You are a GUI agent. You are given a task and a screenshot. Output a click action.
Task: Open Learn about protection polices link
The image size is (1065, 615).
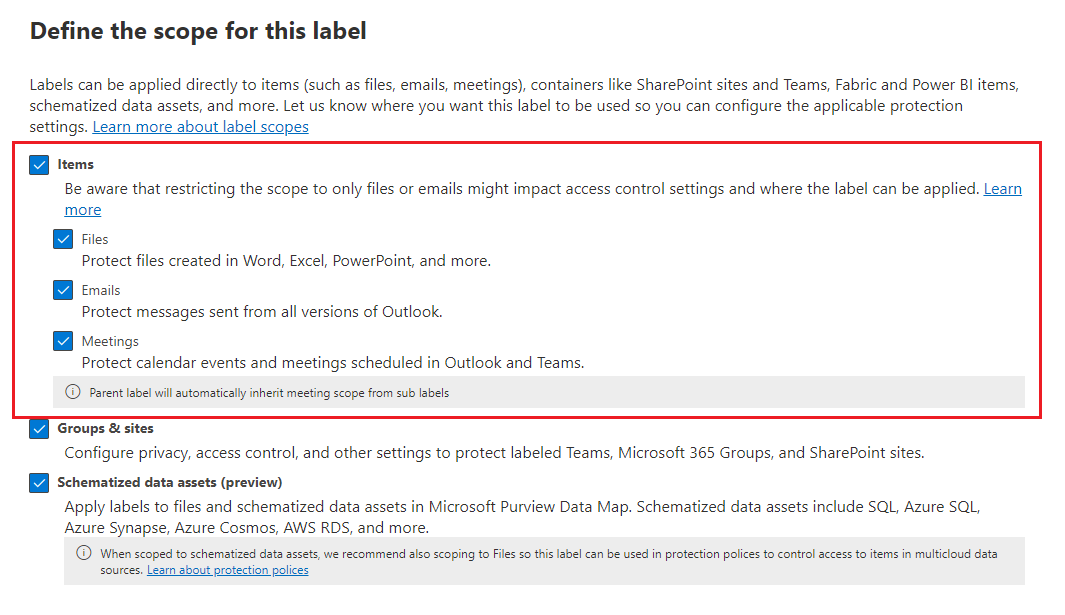(227, 569)
